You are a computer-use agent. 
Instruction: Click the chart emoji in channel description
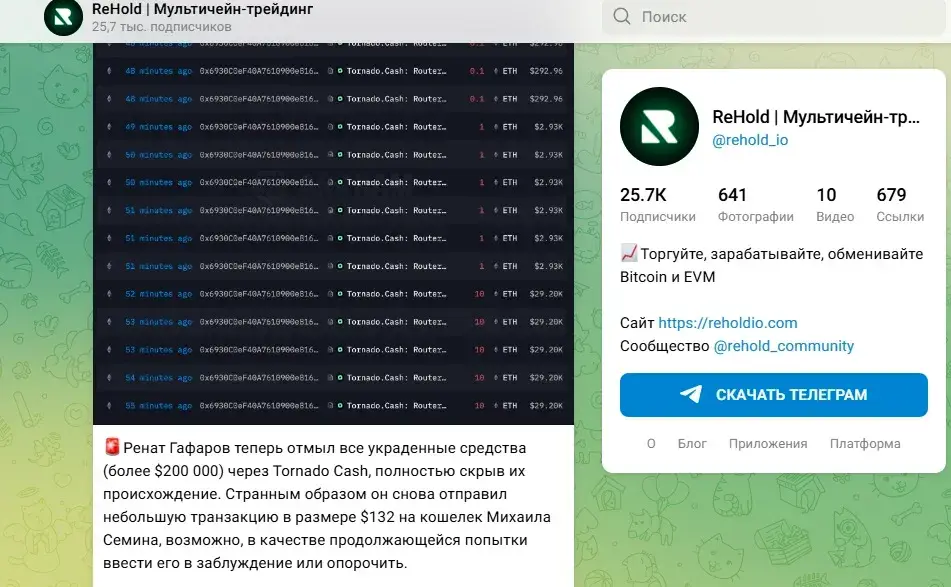coord(629,253)
